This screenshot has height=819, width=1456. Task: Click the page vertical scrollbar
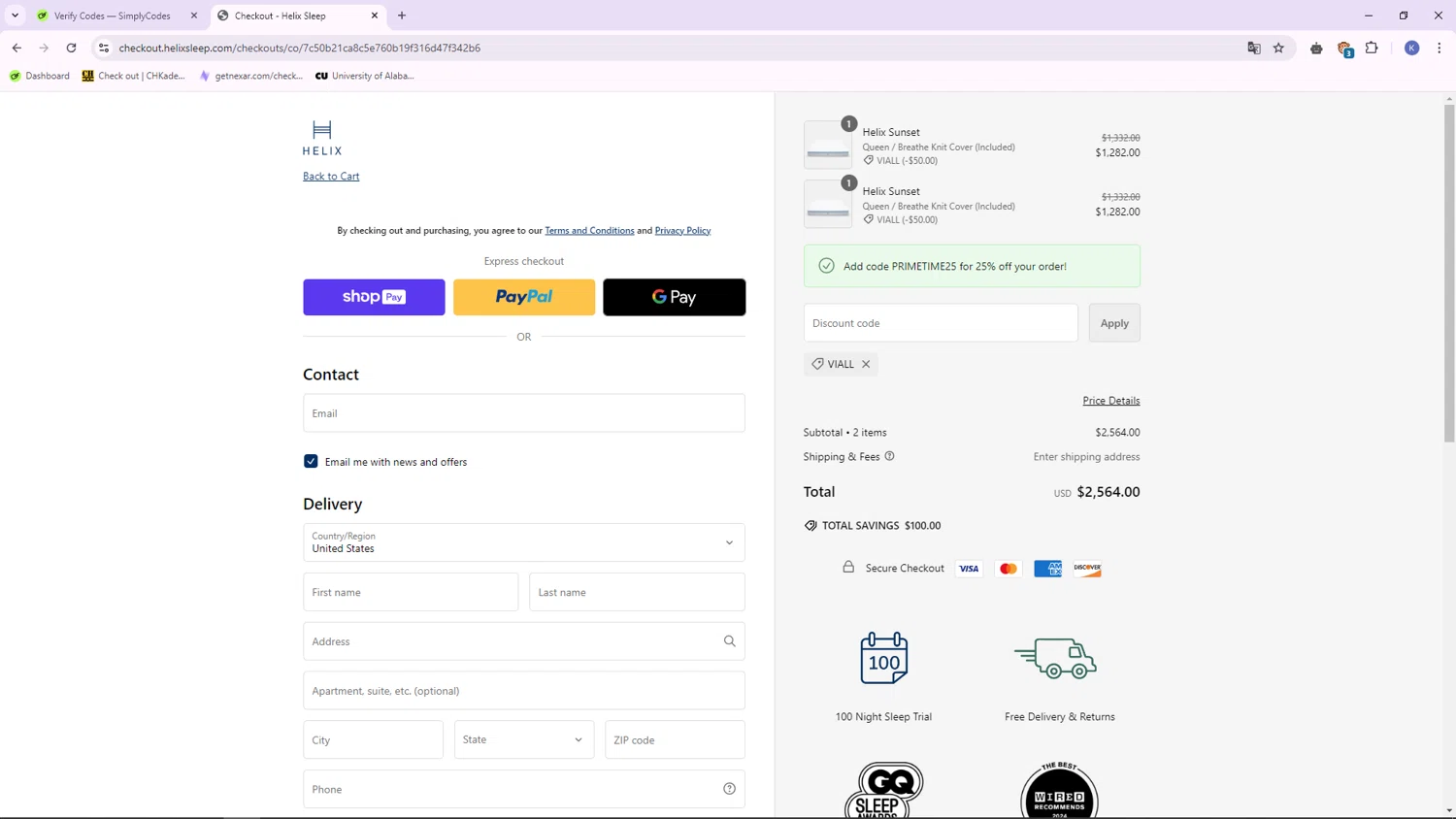point(1449,273)
